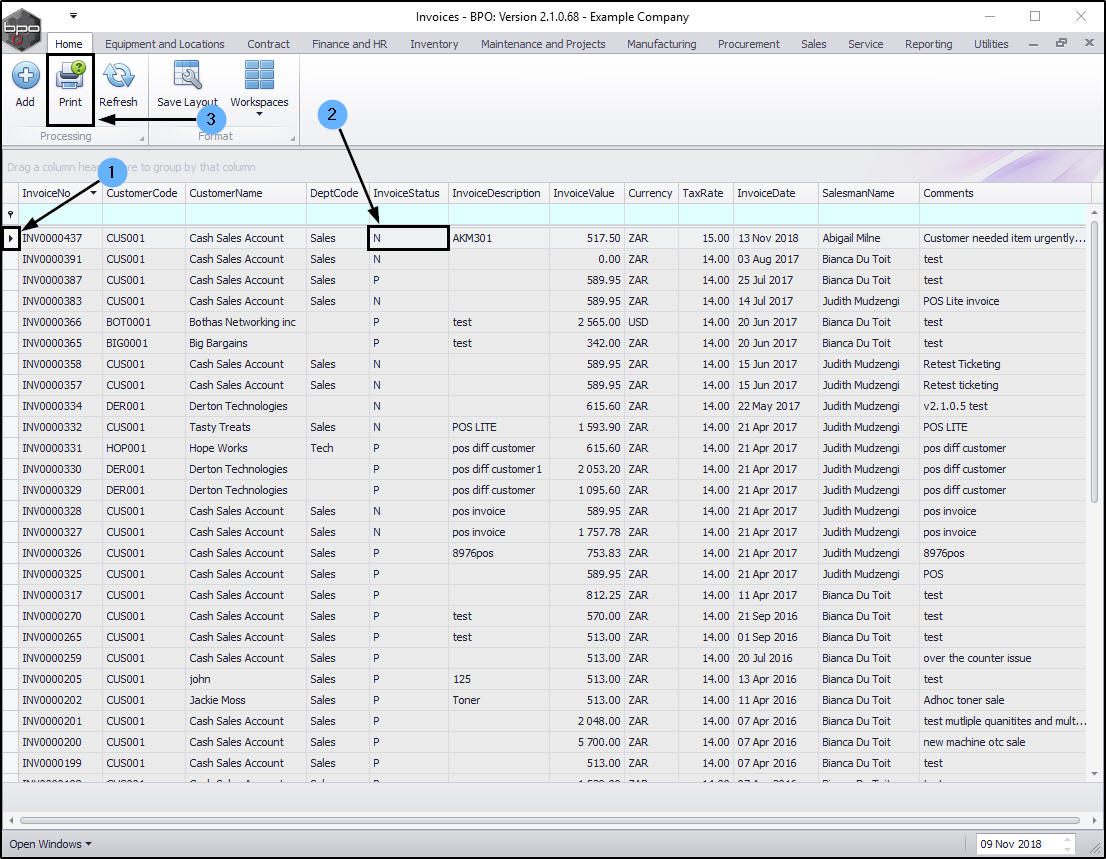Image resolution: width=1106 pixels, height=859 pixels.
Task: Click the BPO application logo button
Action: point(22,28)
